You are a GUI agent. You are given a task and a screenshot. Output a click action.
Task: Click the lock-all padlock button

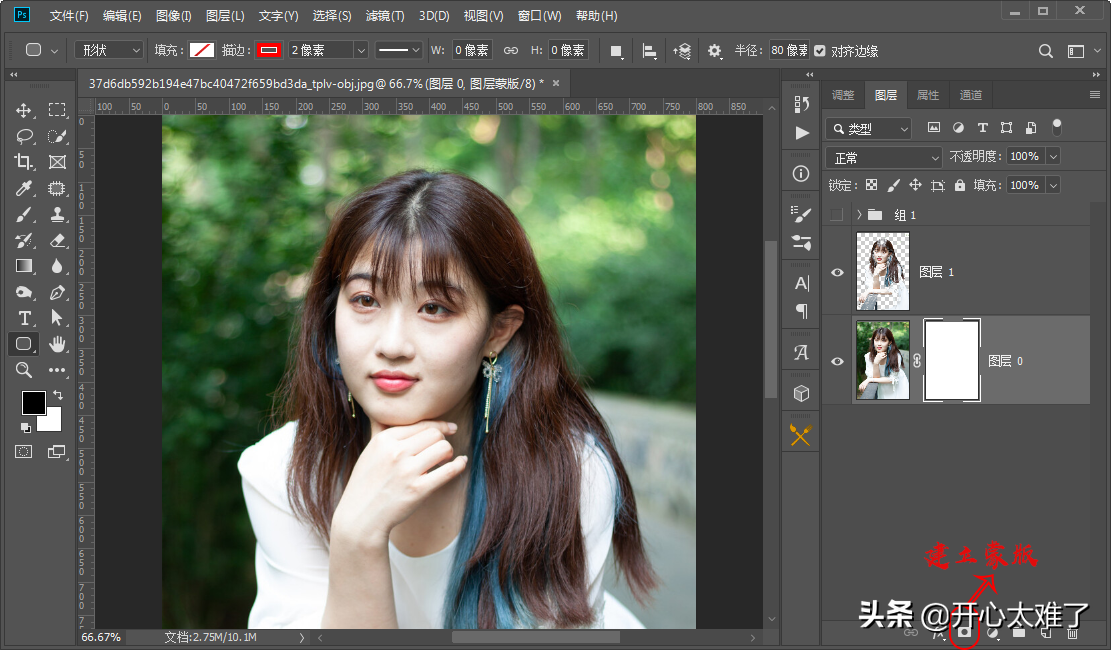tap(960, 185)
